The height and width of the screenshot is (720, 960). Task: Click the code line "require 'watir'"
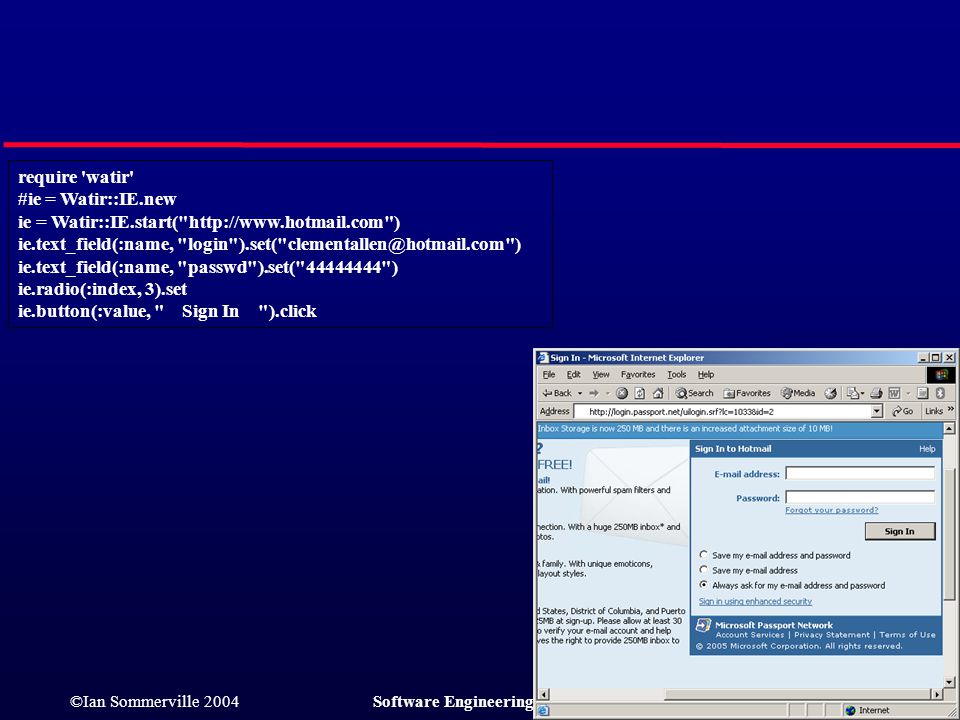coord(76,178)
